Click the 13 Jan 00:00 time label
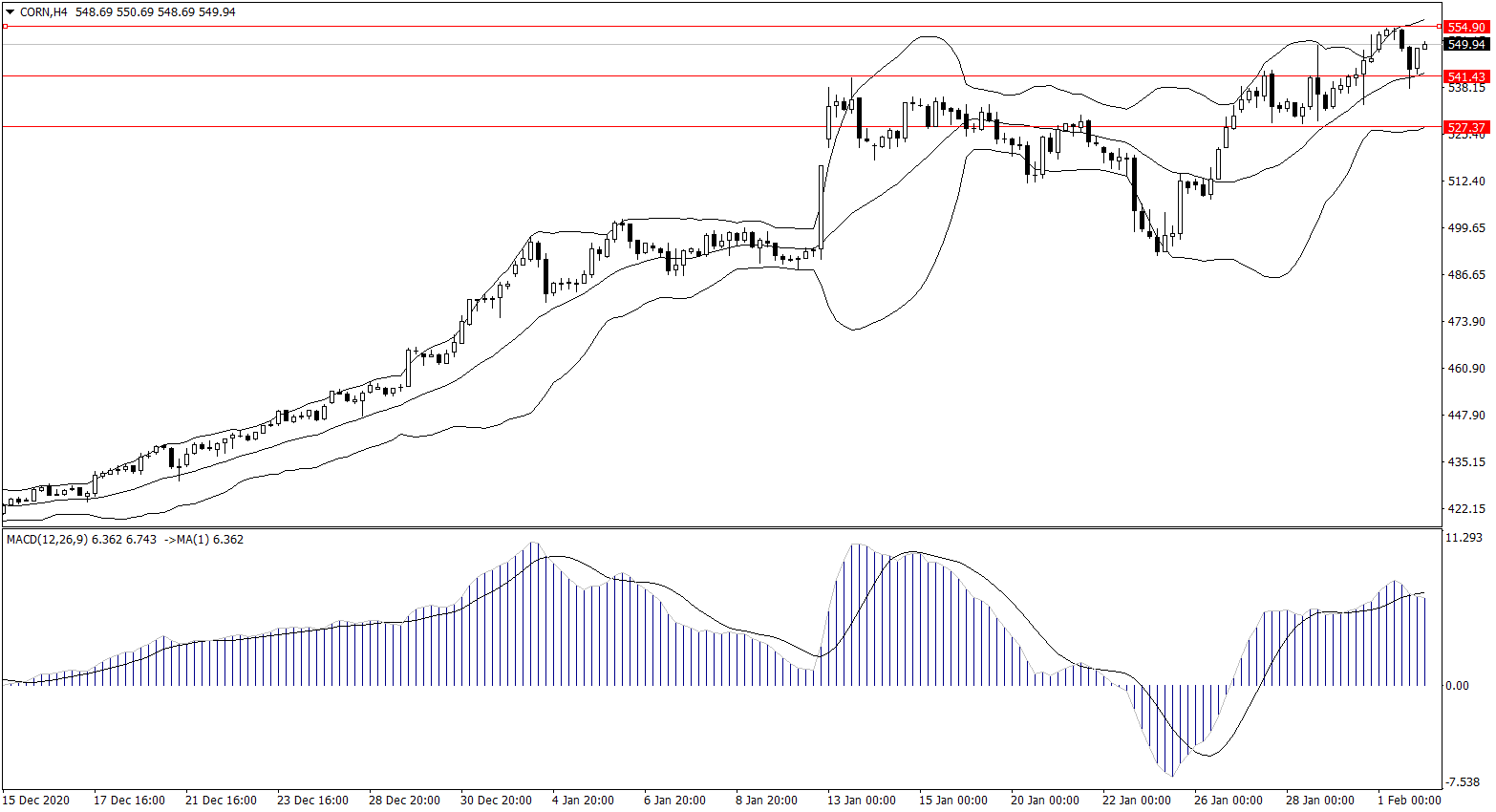 click(x=862, y=801)
